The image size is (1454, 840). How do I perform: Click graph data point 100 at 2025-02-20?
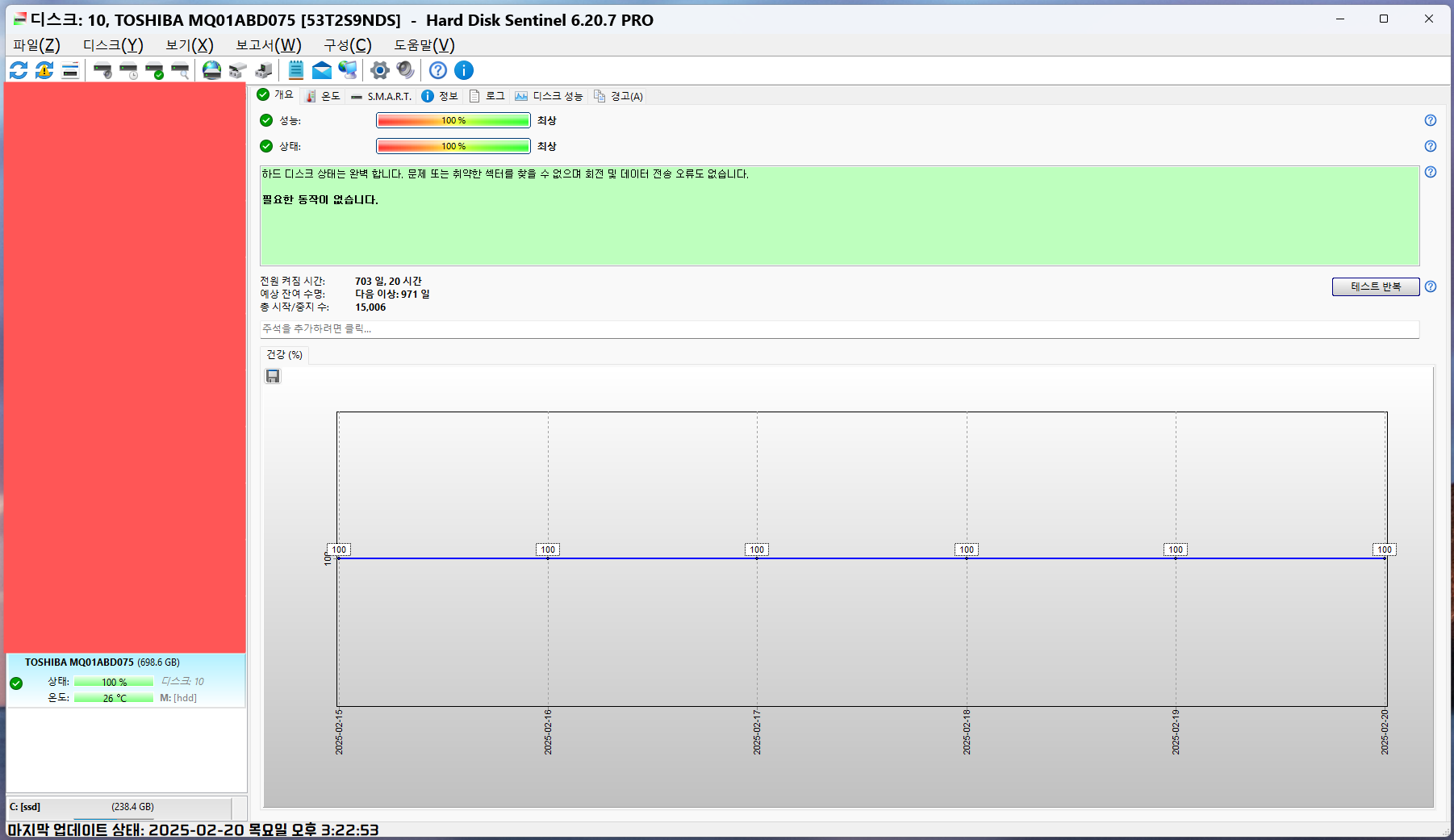tap(1385, 550)
